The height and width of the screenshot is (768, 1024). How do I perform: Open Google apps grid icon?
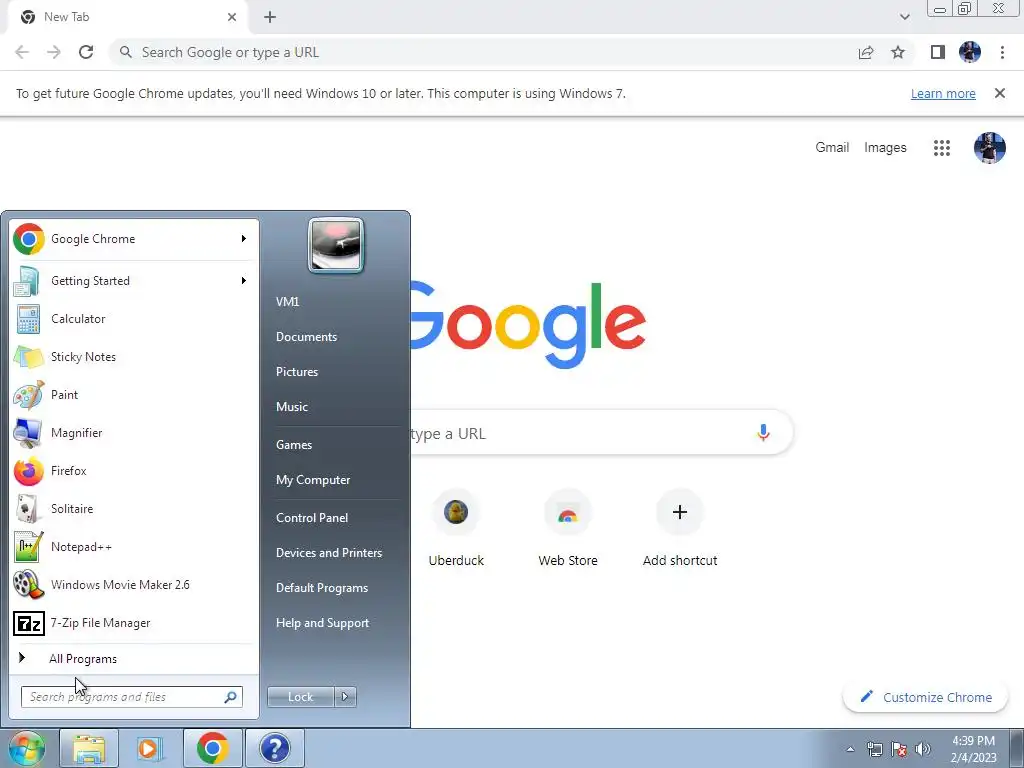point(942,148)
